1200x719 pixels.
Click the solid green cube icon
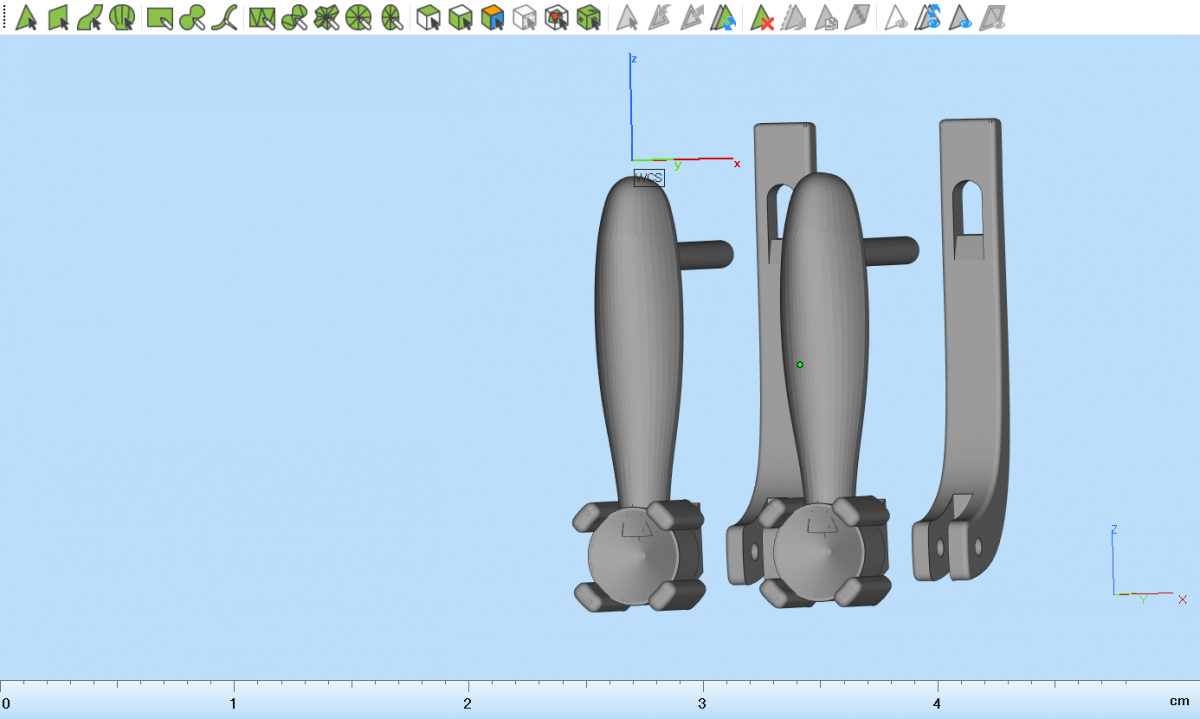589,17
